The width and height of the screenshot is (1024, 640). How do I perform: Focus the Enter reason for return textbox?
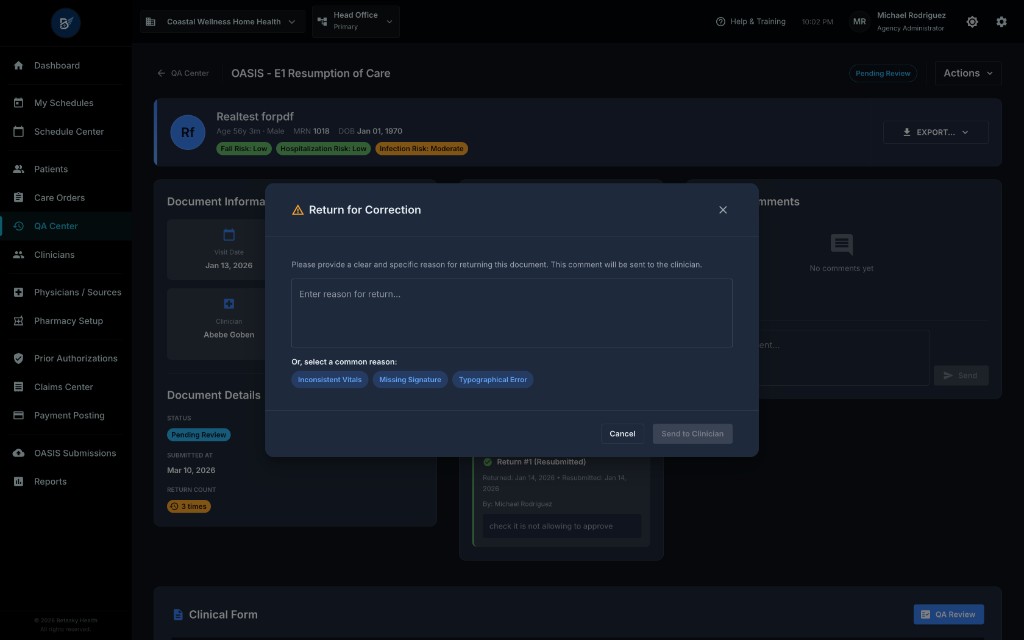(x=511, y=313)
